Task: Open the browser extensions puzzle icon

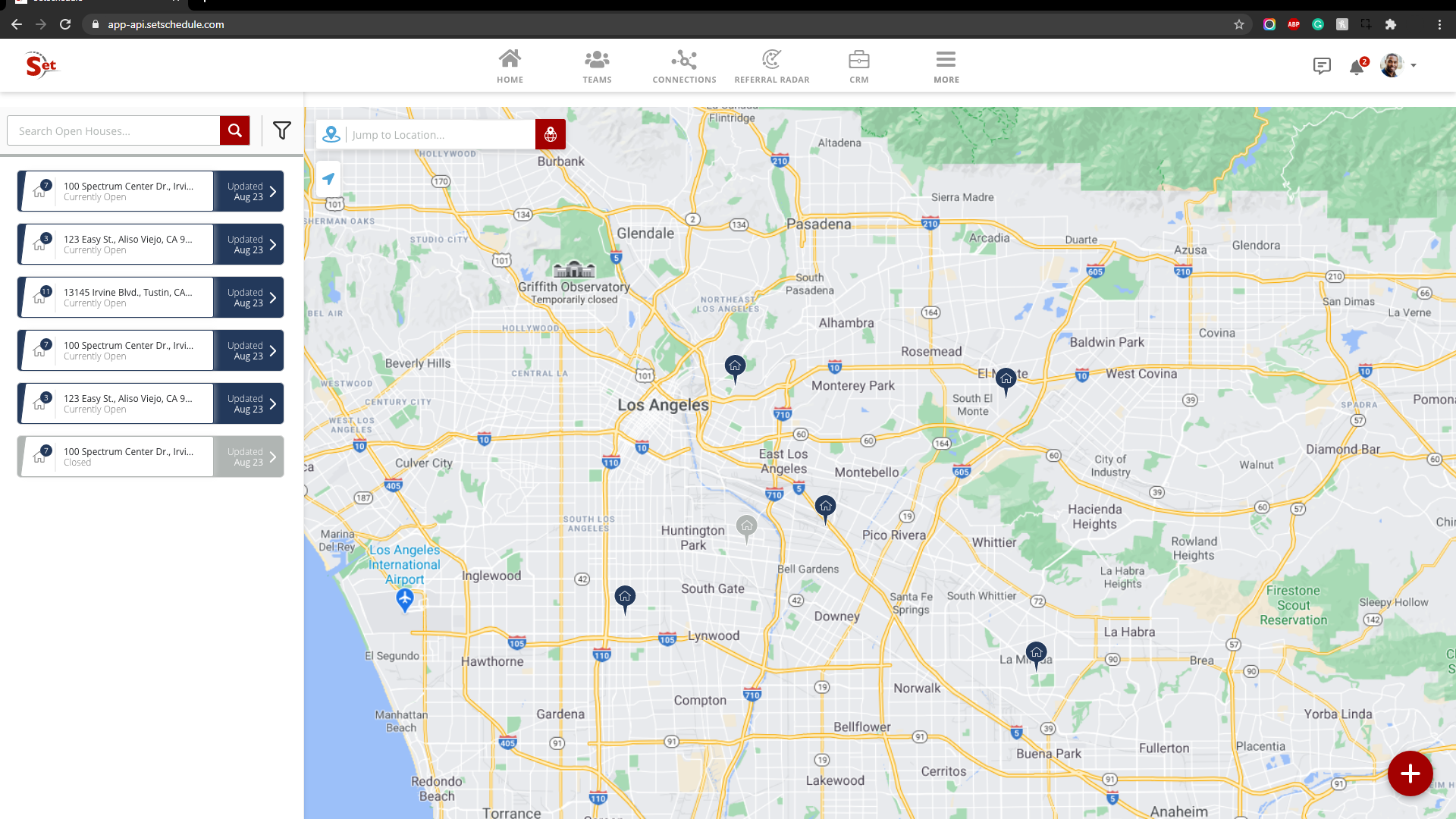Action: coord(1391,24)
